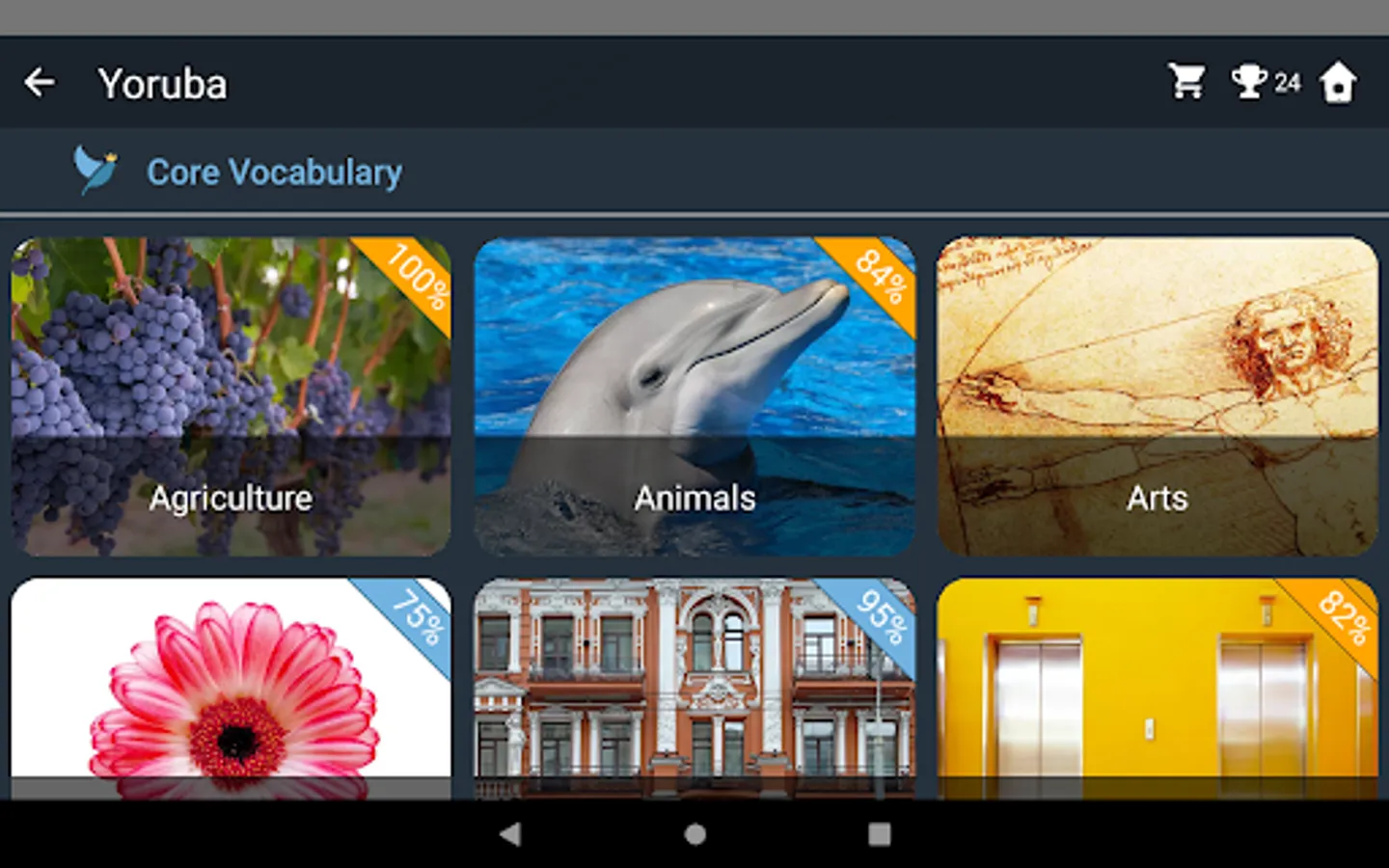Select the building facade category card
Image resolution: width=1389 pixels, height=868 pixels.
pos(694,689)
